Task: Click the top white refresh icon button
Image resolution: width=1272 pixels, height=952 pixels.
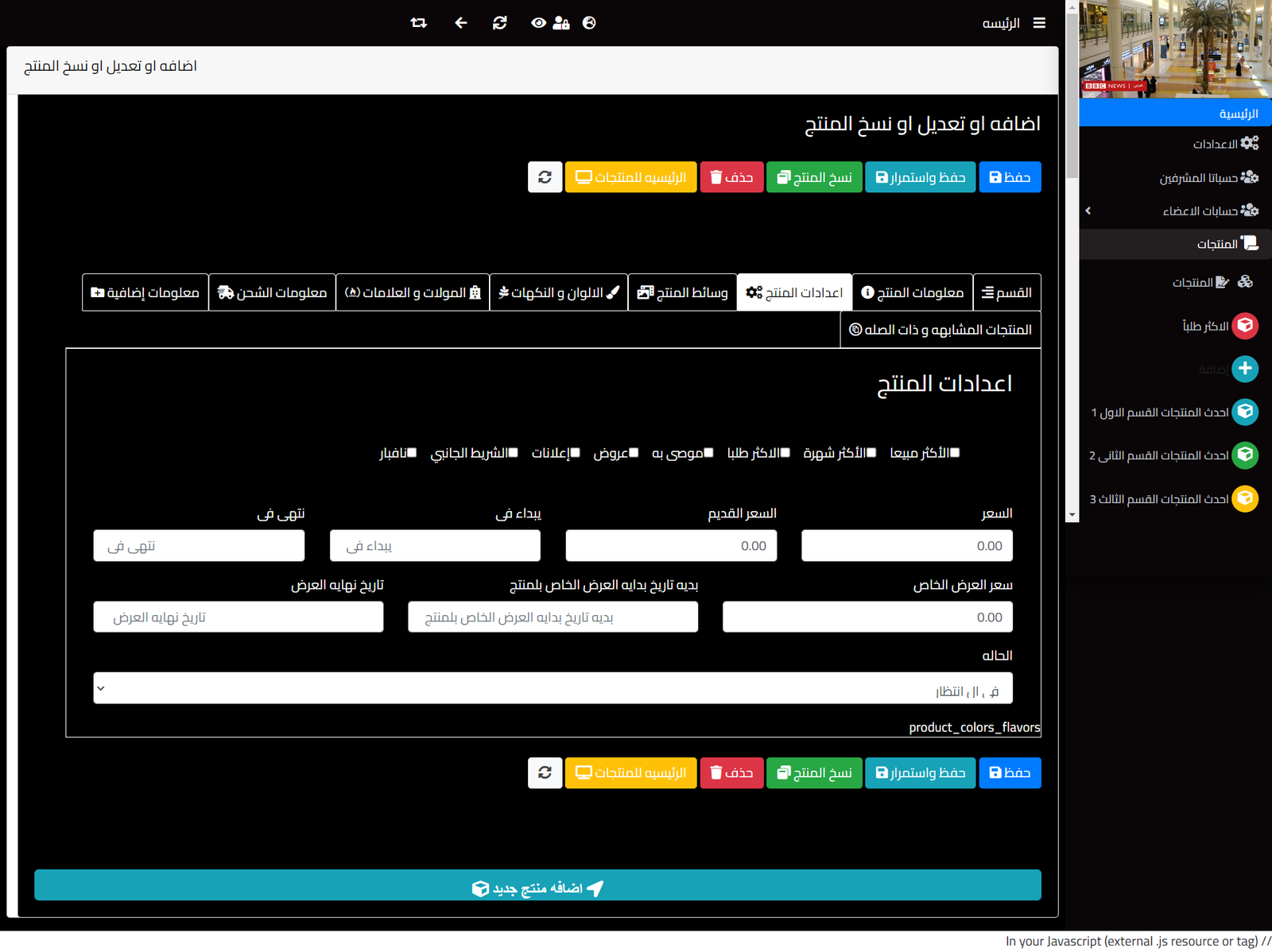Action: (545, 177)
